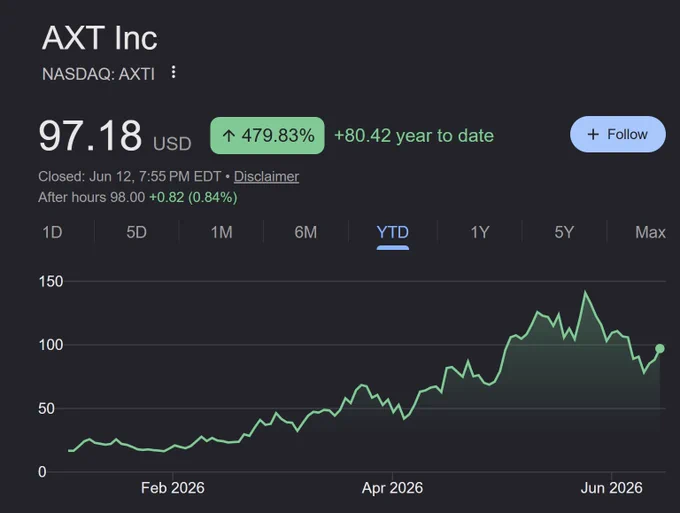This screenshot has width=680, height=513.
Task: Open the Disclaimer link
Action: 266,176
